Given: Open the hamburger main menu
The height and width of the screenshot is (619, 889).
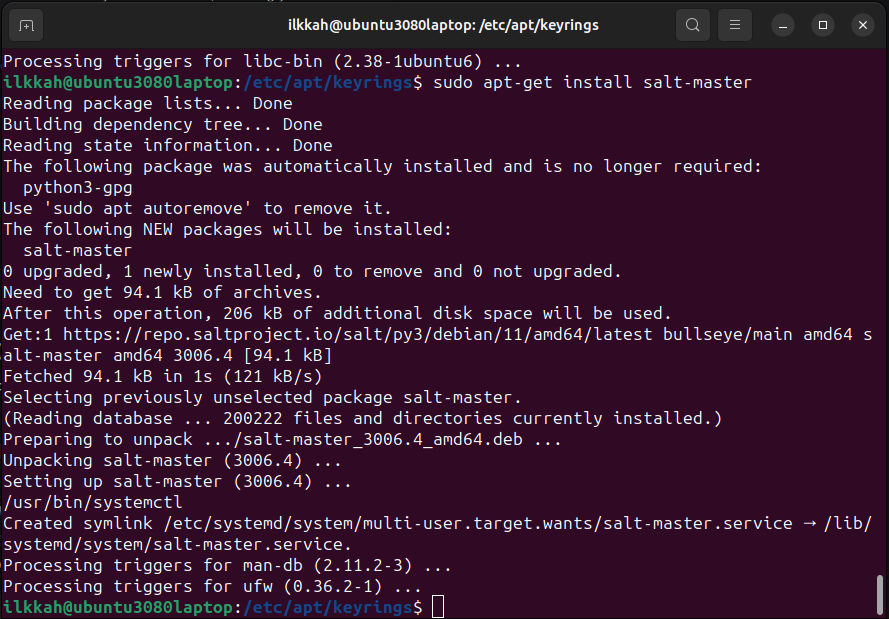Looking at the screenshot, I should pyautogui.click(x=735, y=25).
